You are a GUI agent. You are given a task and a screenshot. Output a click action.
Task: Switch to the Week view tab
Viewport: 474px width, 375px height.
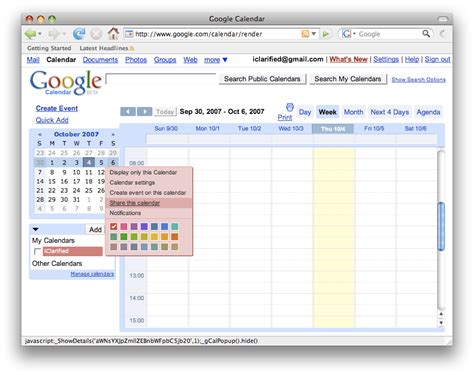point(328,112)
